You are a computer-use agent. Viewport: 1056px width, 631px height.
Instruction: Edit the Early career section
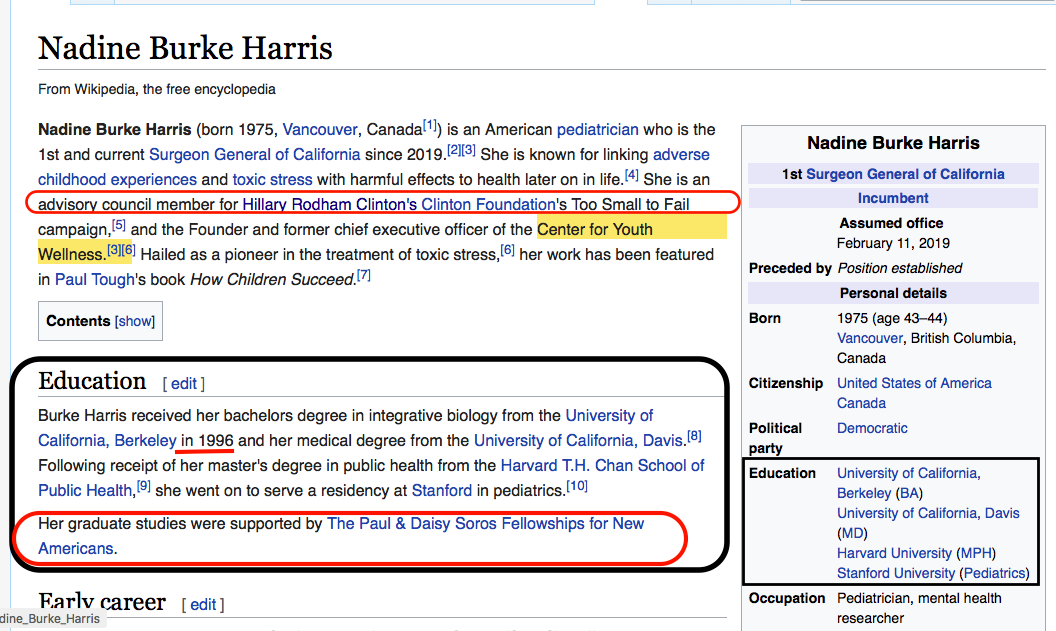[x=203, y=604]
